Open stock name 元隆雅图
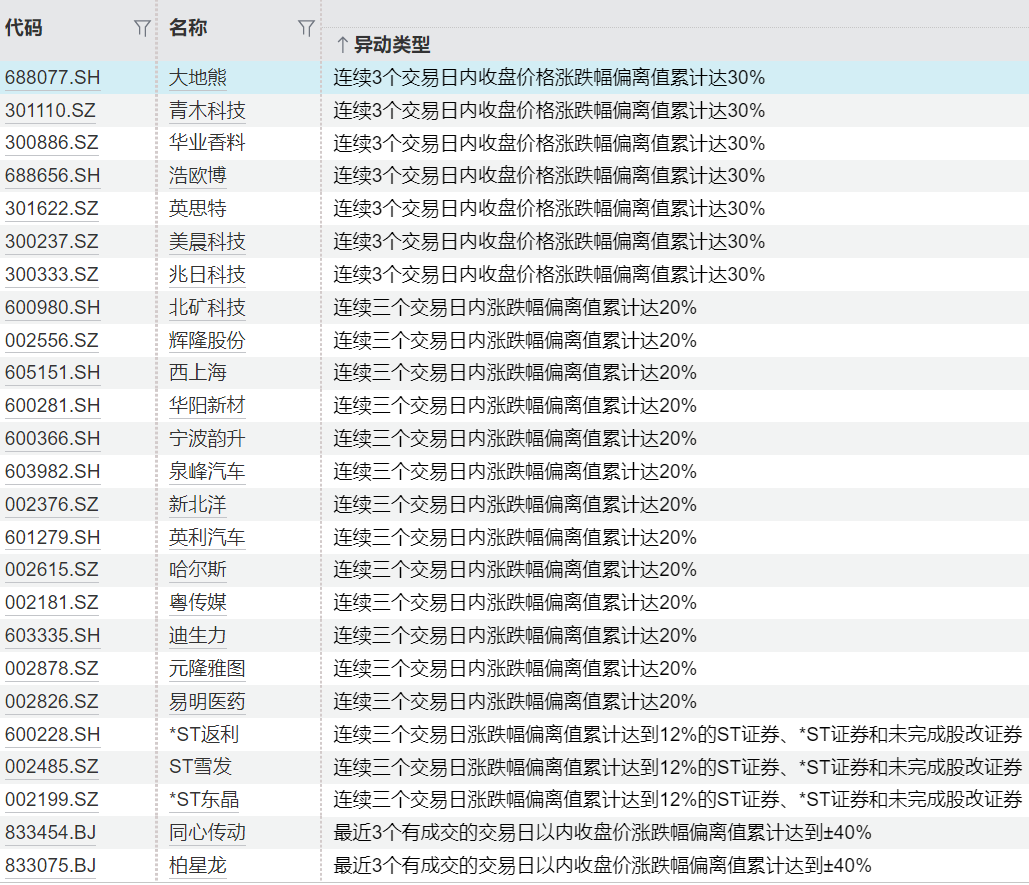Screen dimensions: 1029x885 207,669
